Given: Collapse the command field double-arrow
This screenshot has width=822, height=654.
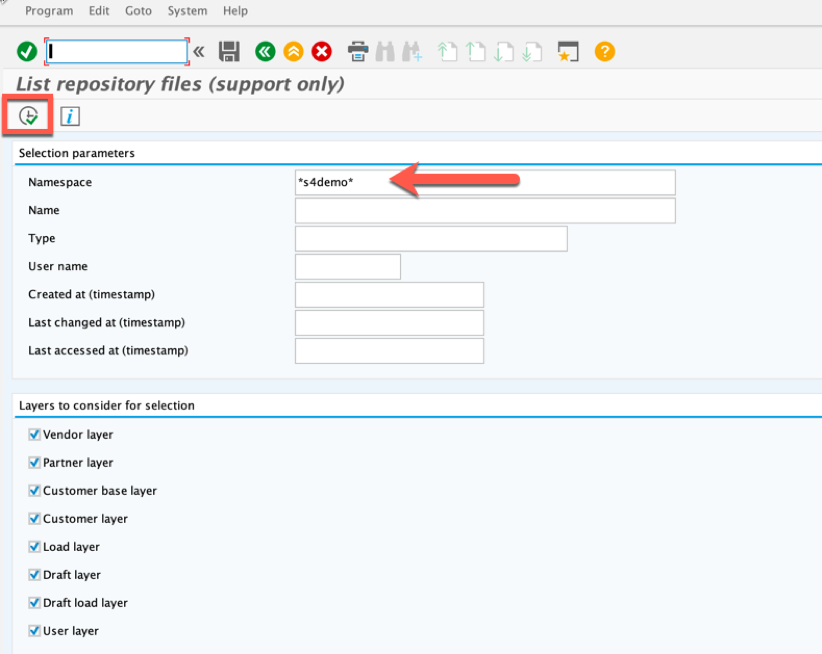Looking at the screenshot, I should [199, 52].
